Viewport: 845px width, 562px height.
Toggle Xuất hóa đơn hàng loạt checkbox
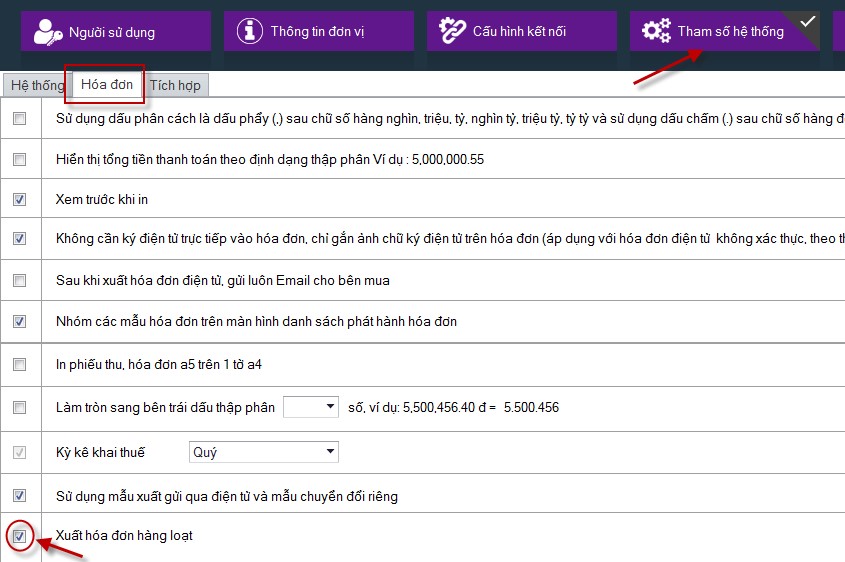click(x=20, y=536)
